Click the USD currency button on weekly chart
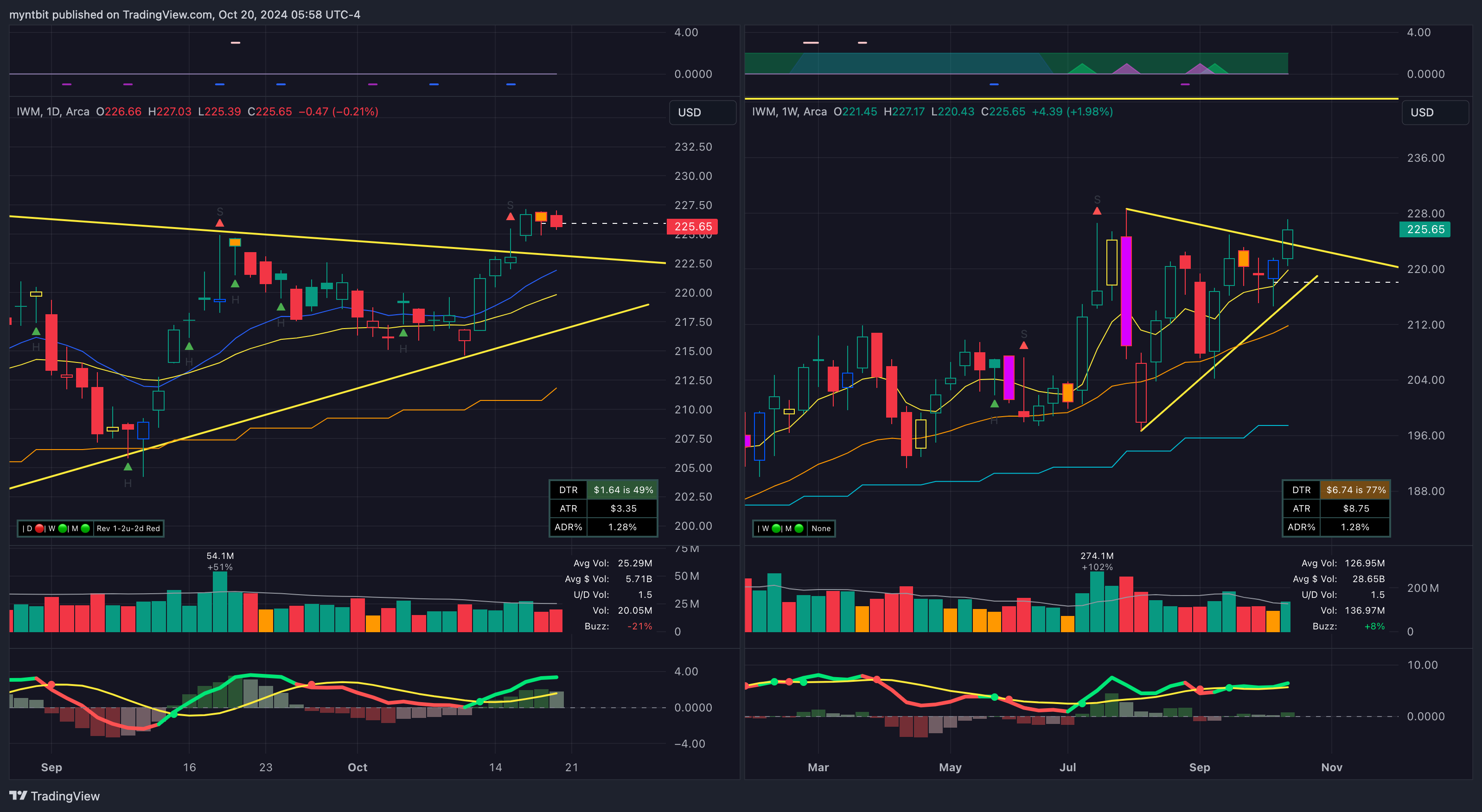Viewport: 1482px width, 812px height. click(x=1434, y=112)
